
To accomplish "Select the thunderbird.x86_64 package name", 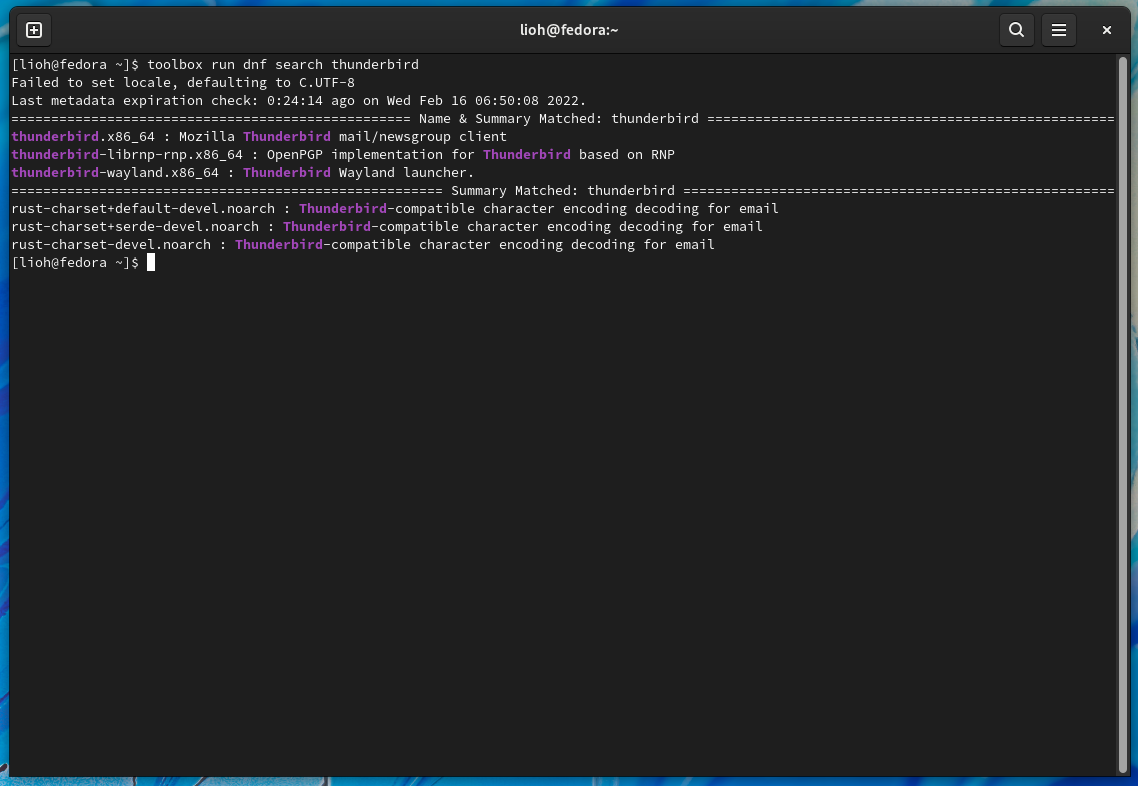I will (83, 136).
